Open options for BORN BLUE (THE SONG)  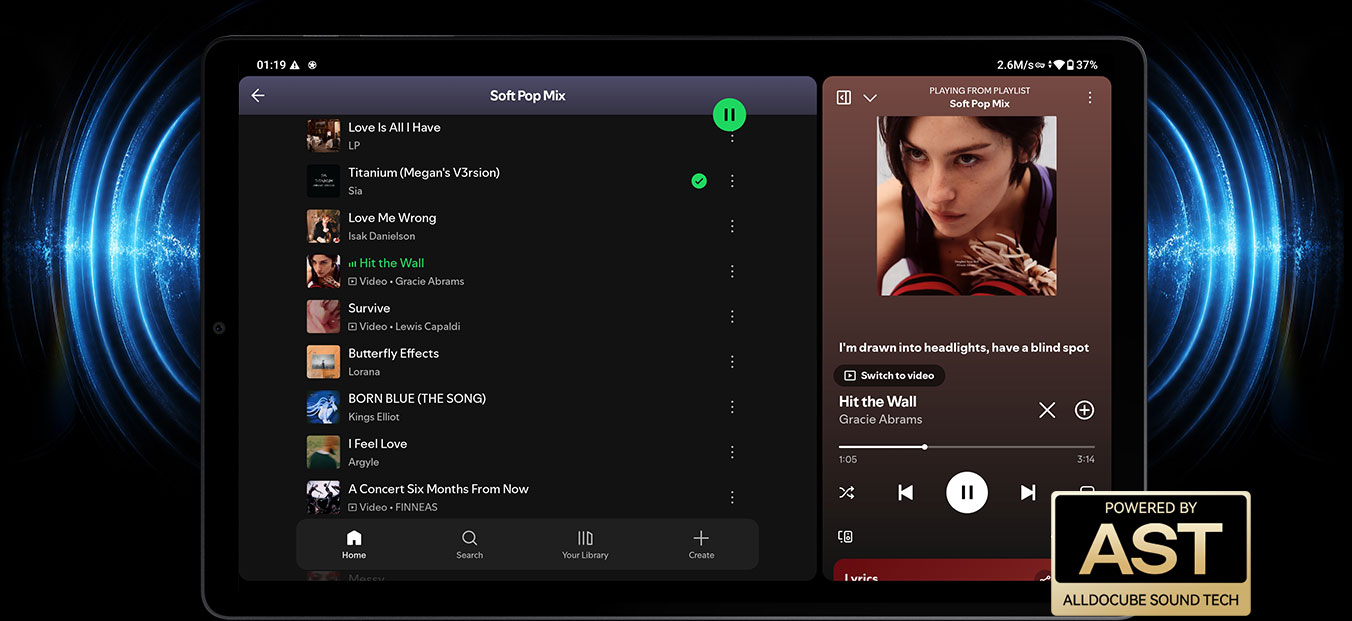pyautogui.click(x=732, y=407)
